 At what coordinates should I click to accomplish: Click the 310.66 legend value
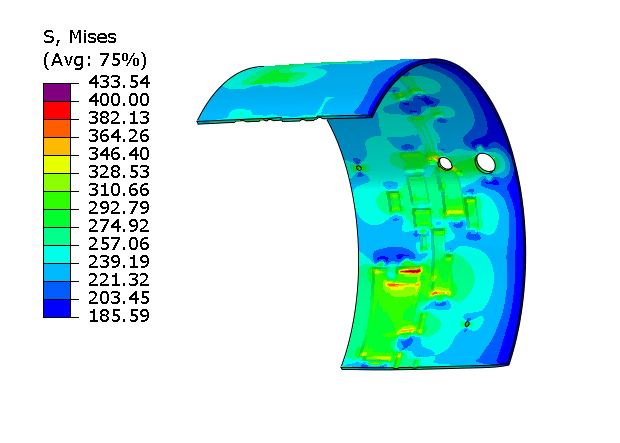[x=120, y=190]
